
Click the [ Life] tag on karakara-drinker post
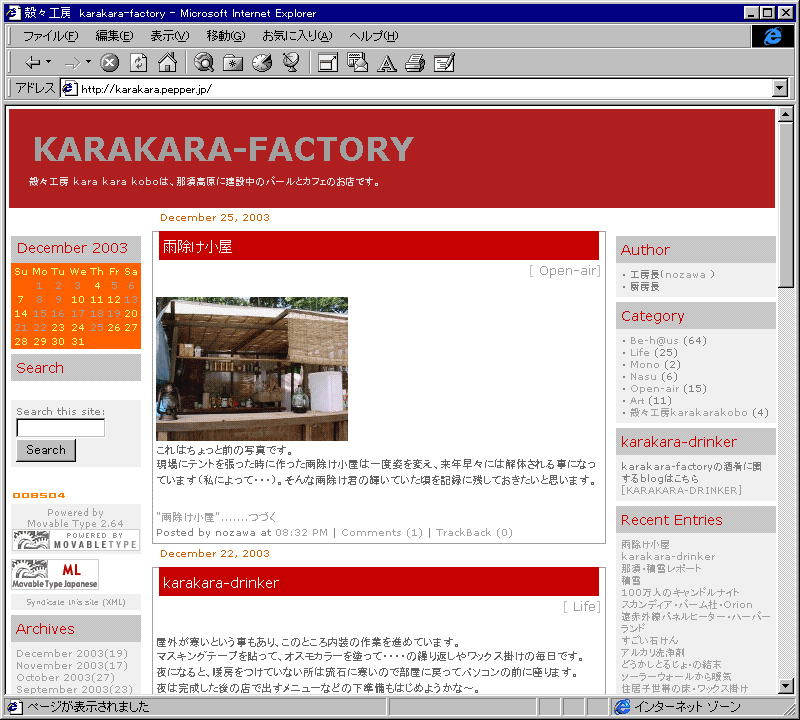(x=584, y=606)
